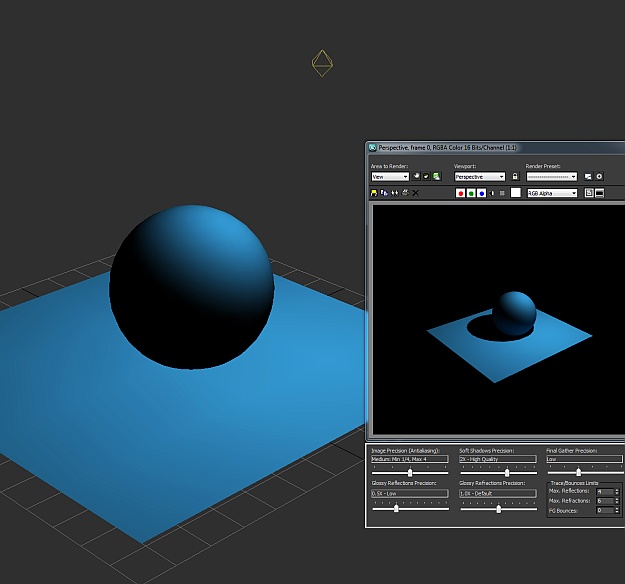The width and height of the screenshot is (625, 584).
Task: Click the Toggle UI panel icon
Action: (599, 193)
